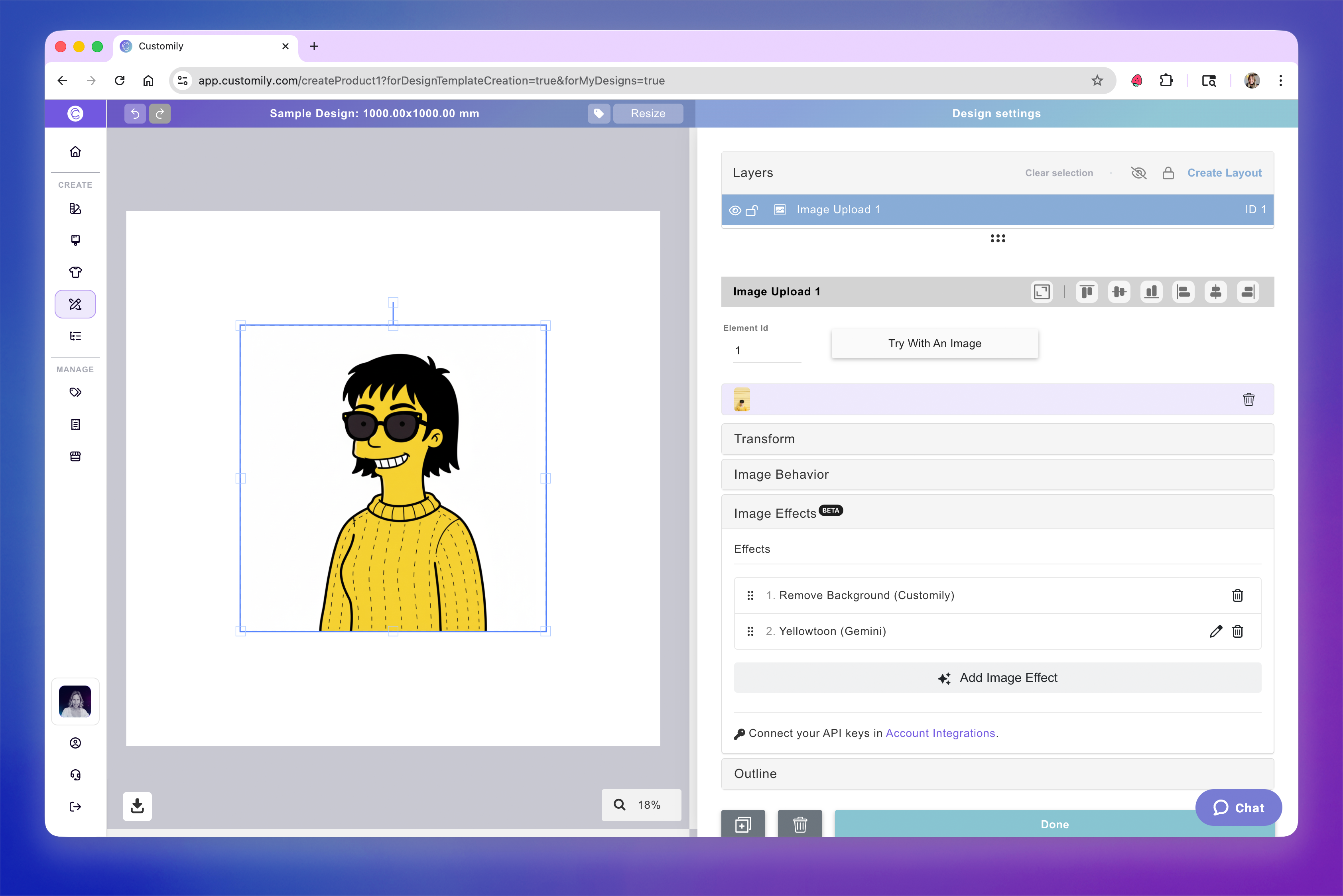Open the store icon under Manage
1343x896 pixels.
75,456
